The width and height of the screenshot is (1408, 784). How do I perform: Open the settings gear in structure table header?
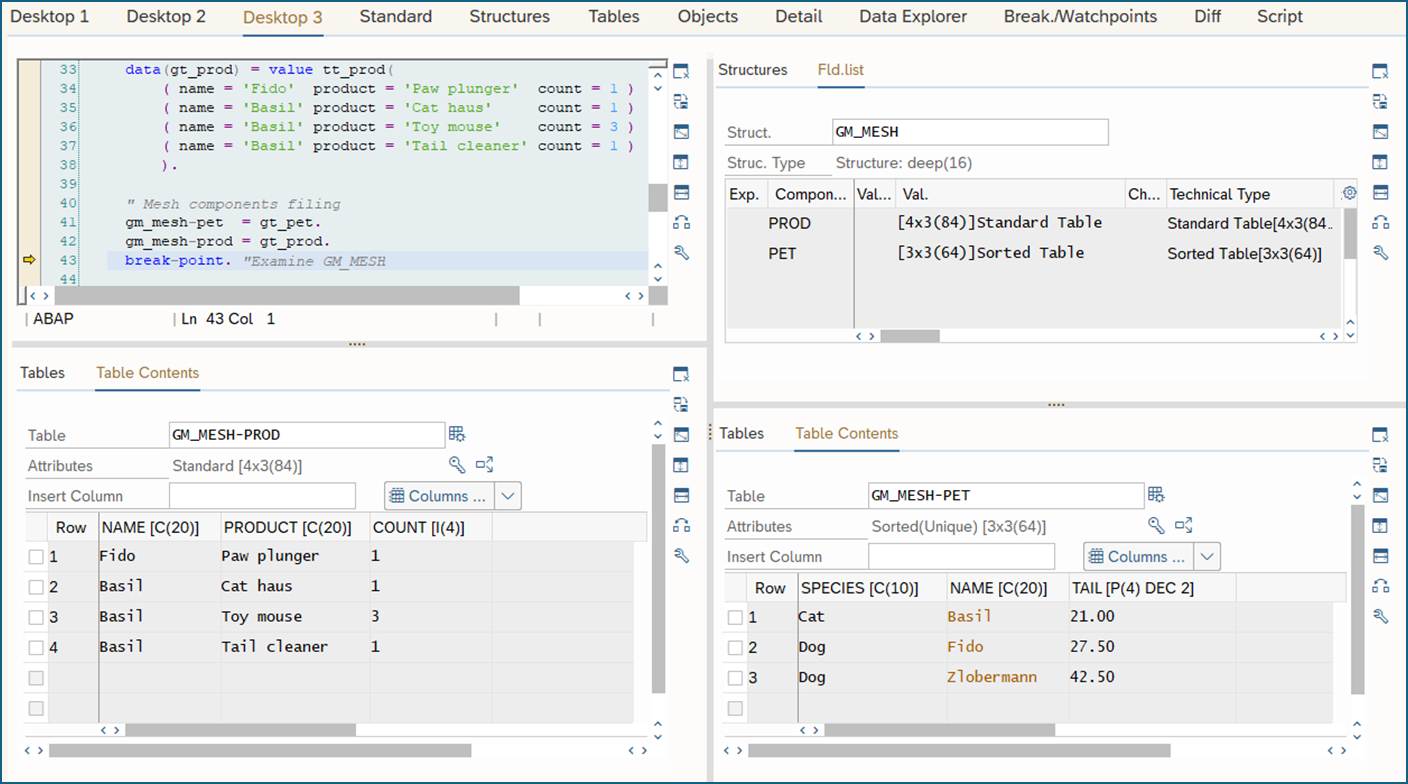[1349, 194]
